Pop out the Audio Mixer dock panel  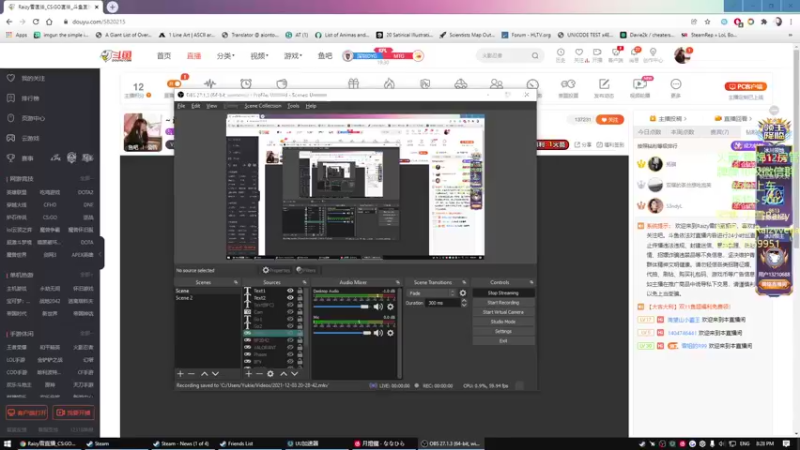coord(398,282)
